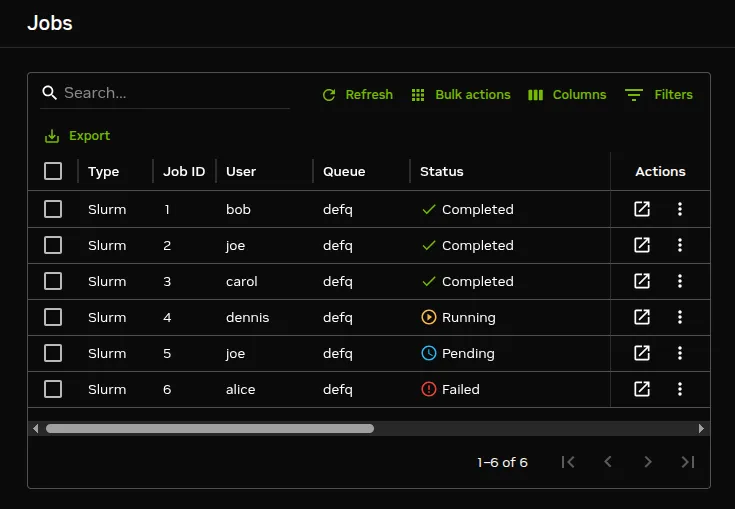735x509 pixels.
Task: Click the red Failed alert icon
Action: [428, 389]
